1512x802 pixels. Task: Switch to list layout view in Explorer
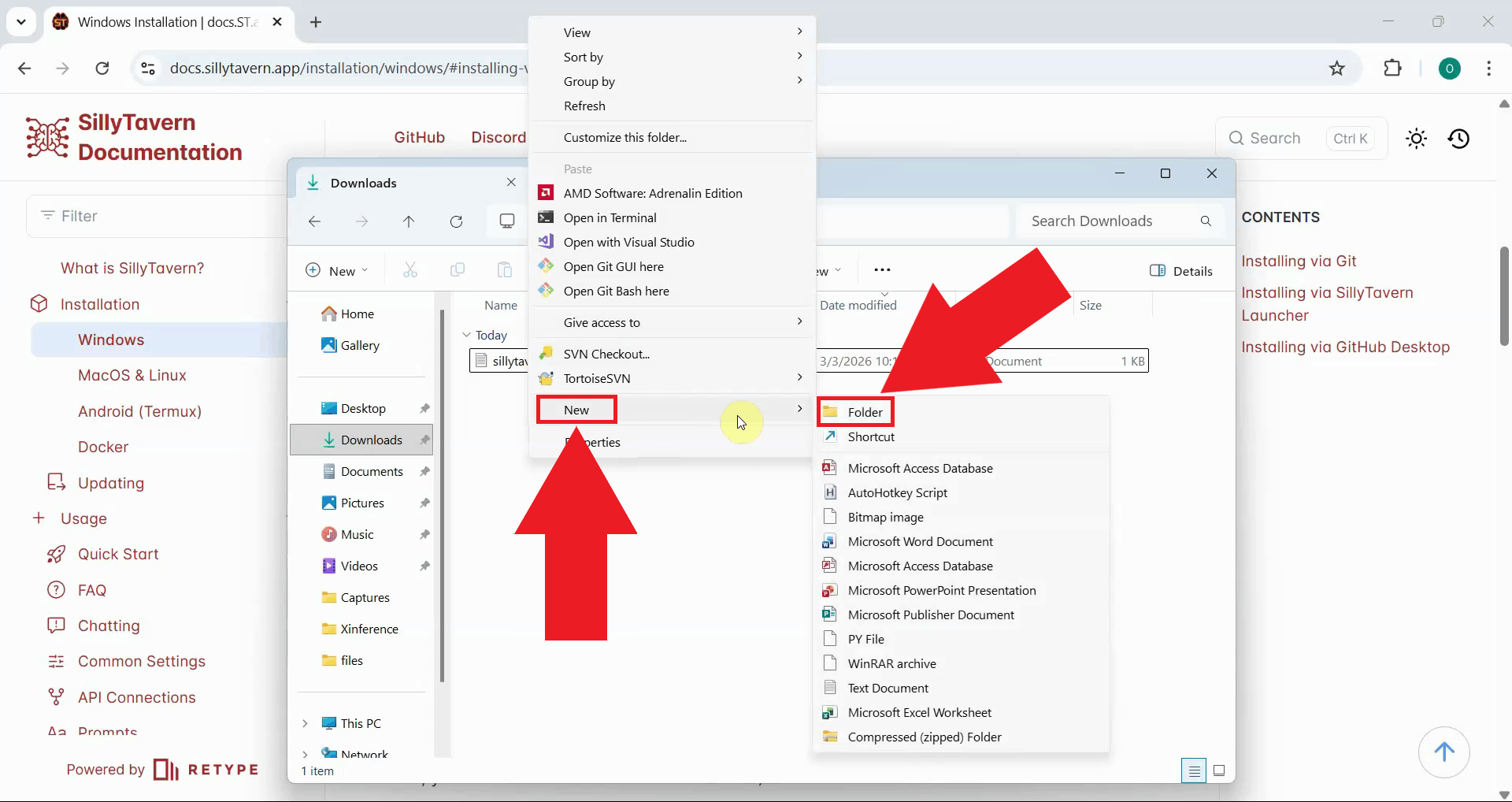tap(1194, 770)
